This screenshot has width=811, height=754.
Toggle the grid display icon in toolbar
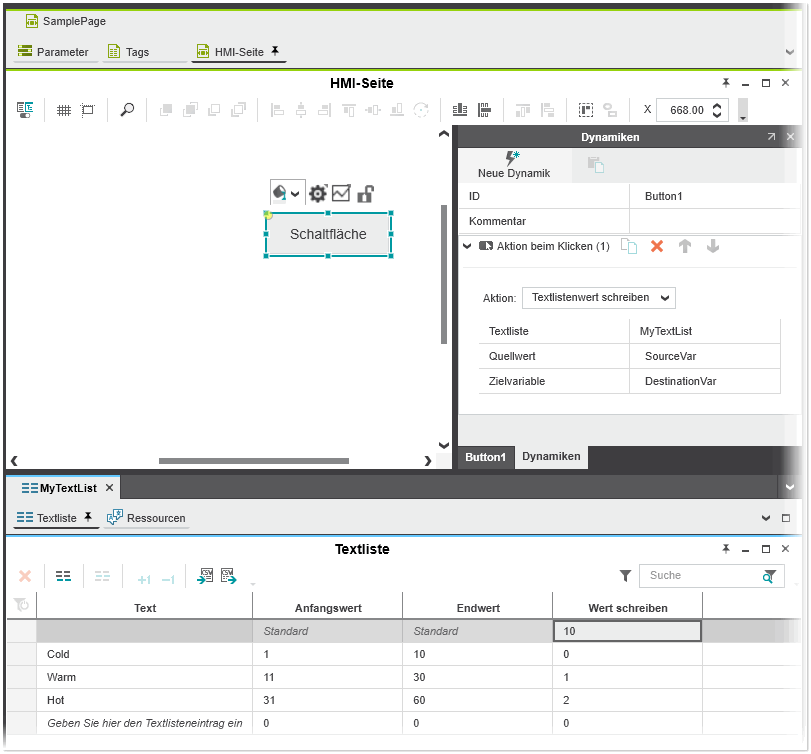pyautogui.click(x=63, y=110)
